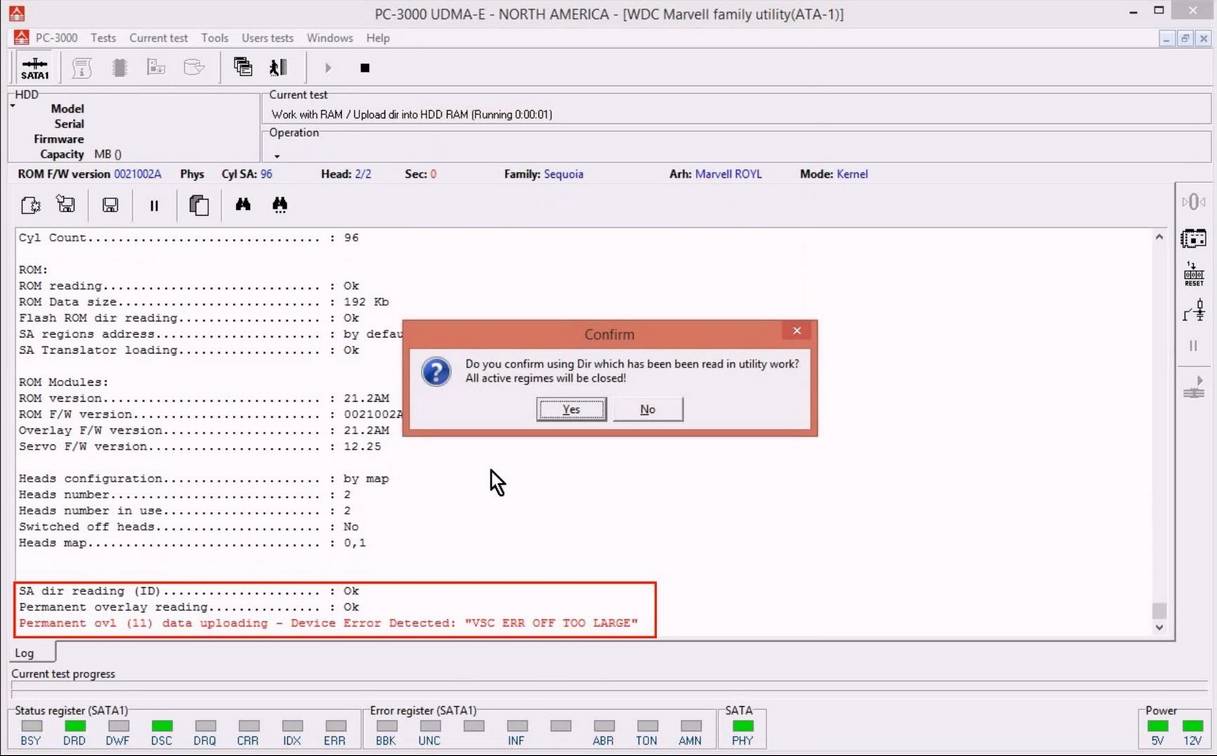Open the Tests menu
1217x756 pixels.
point(103,38)
